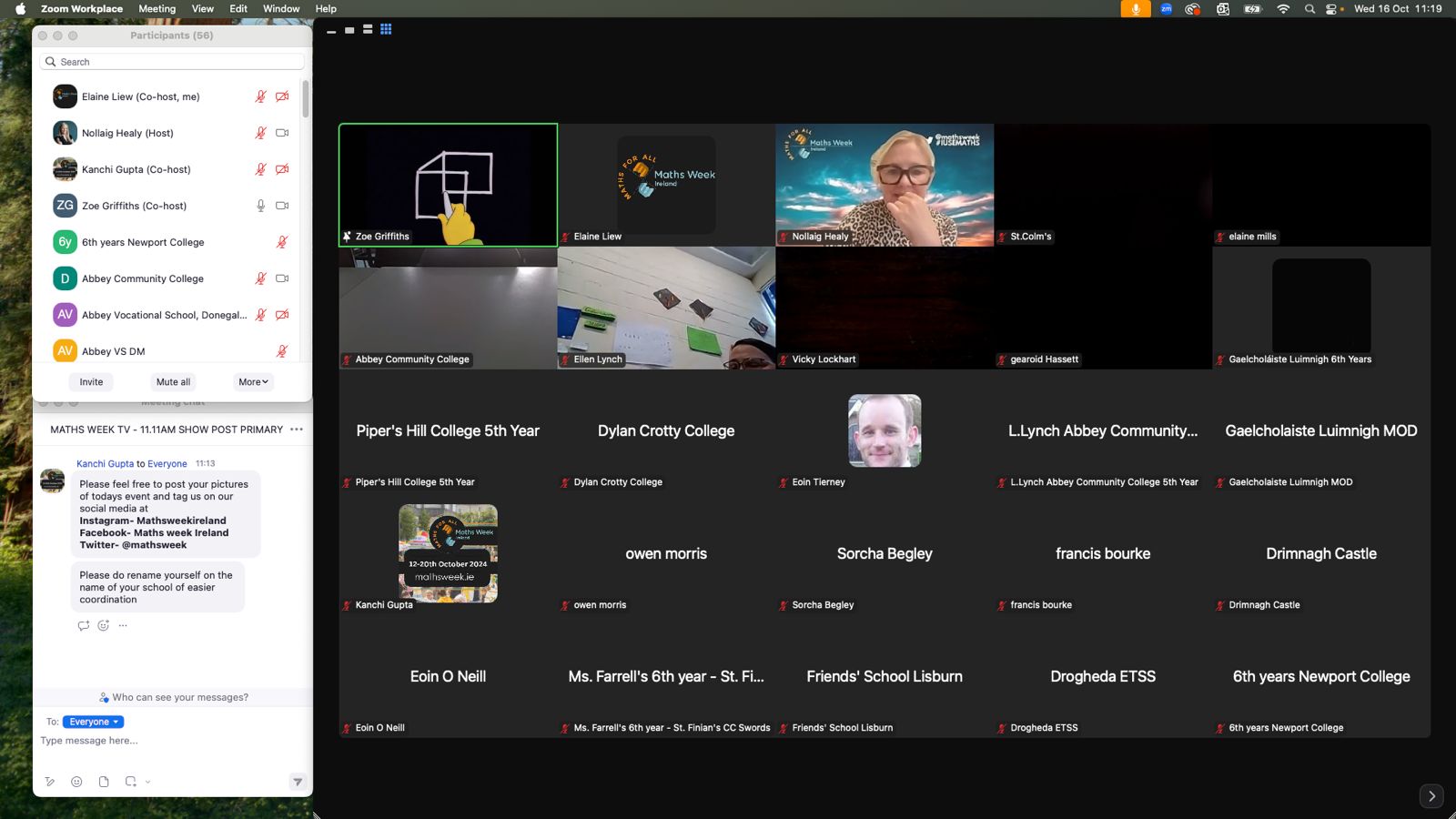Click Kanchi Gupta sender name link in chat
The height and width of the screenshot is (819, 1456).
(x=105, y=464)
